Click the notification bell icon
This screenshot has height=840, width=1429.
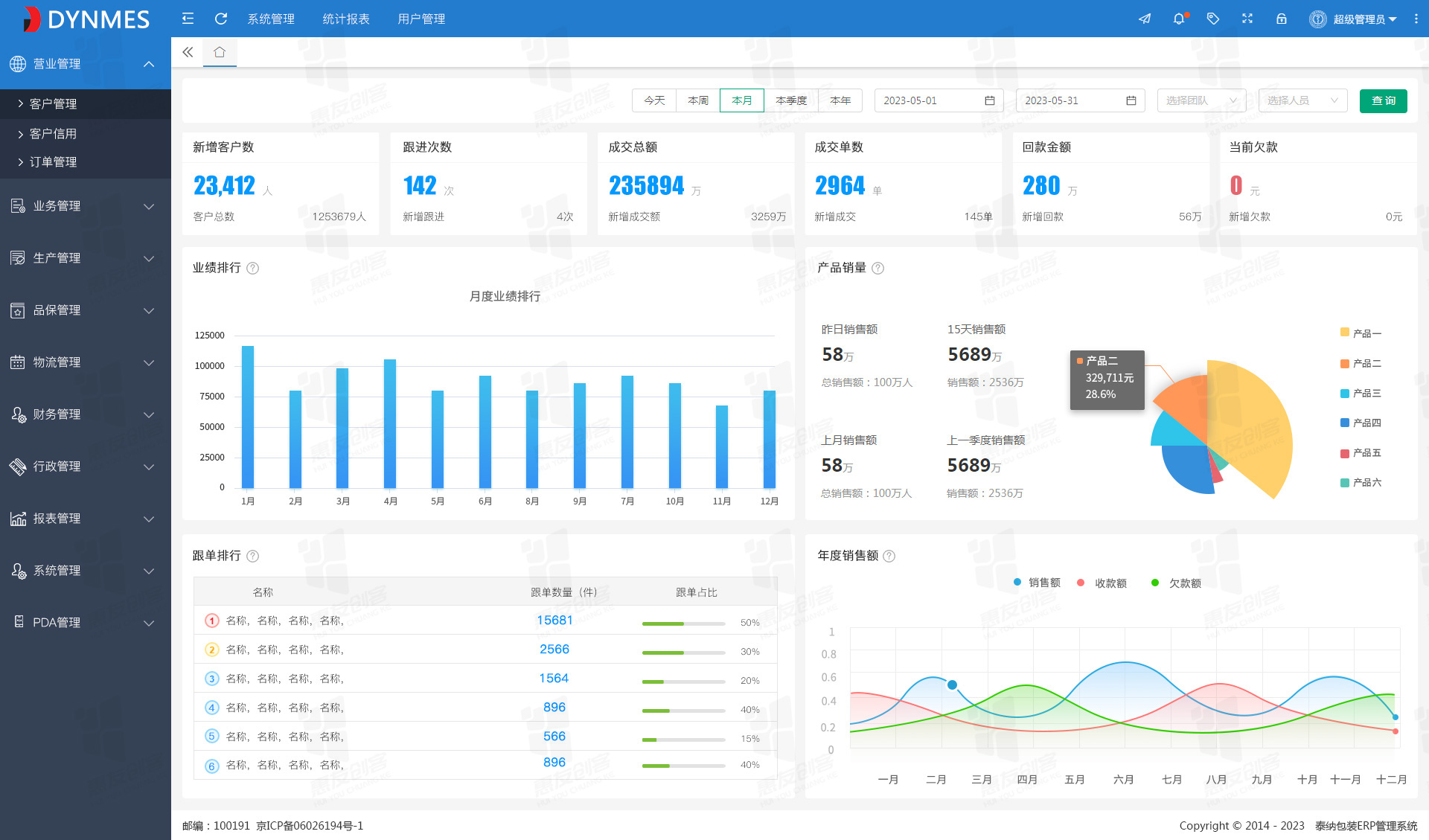1179,19
